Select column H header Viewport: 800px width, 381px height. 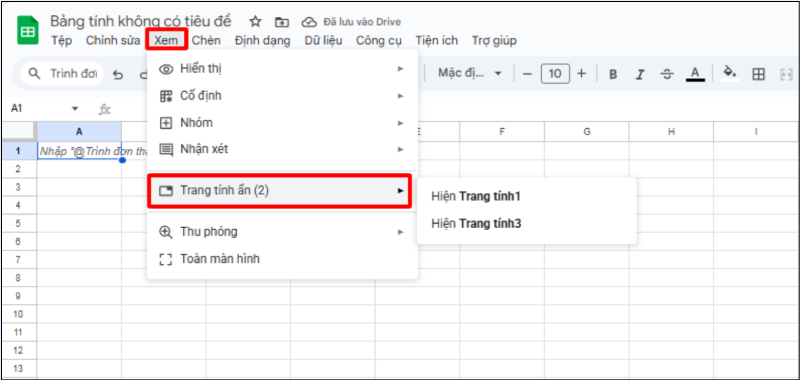[x=671, y=132]
